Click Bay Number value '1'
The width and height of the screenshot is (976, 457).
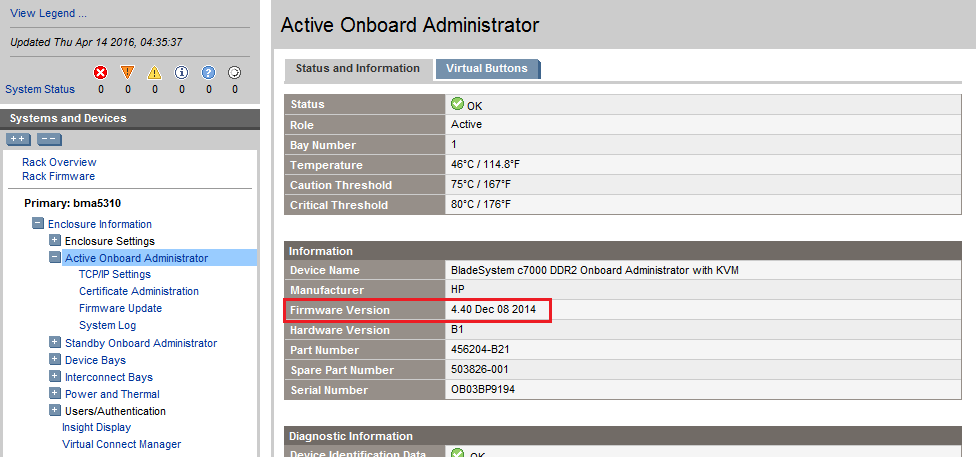tap(454, 144)
